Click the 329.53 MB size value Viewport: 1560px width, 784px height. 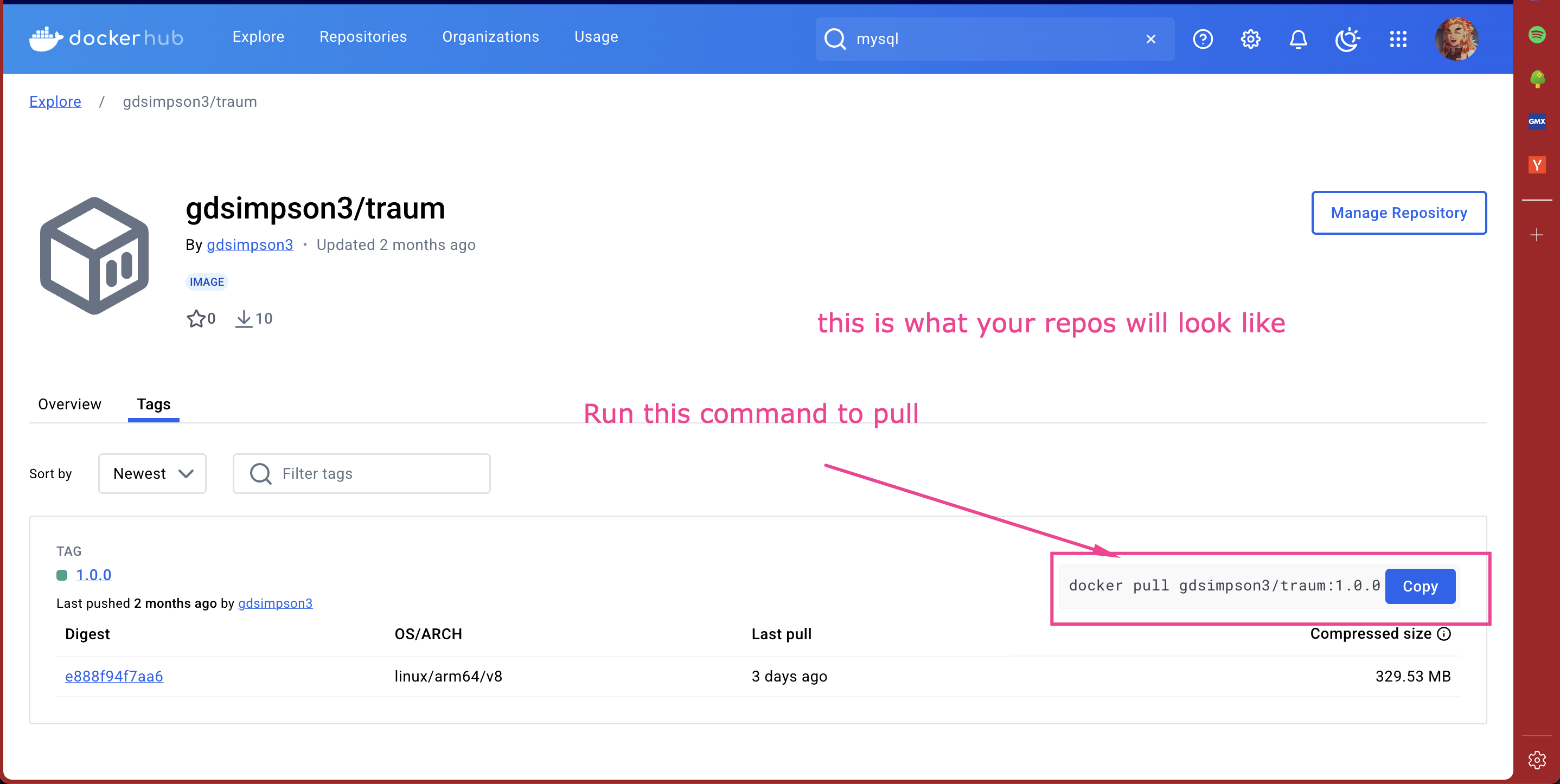point(1413,676)
